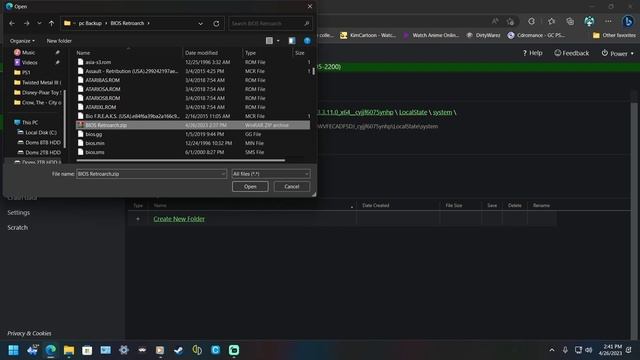This screenshot has height=360, width=640.
Task: Open the Twisted Metal III folder shortcut
Action: 38,82
